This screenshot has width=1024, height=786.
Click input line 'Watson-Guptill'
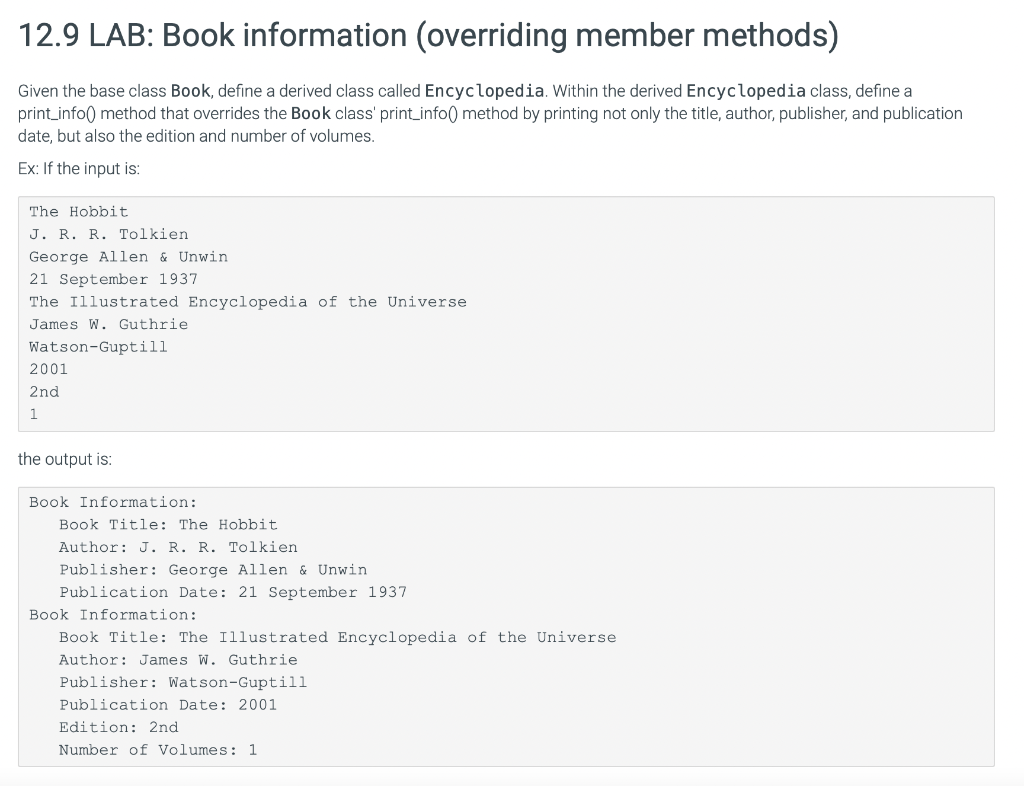pyautogui.click(x=98, y=347)
